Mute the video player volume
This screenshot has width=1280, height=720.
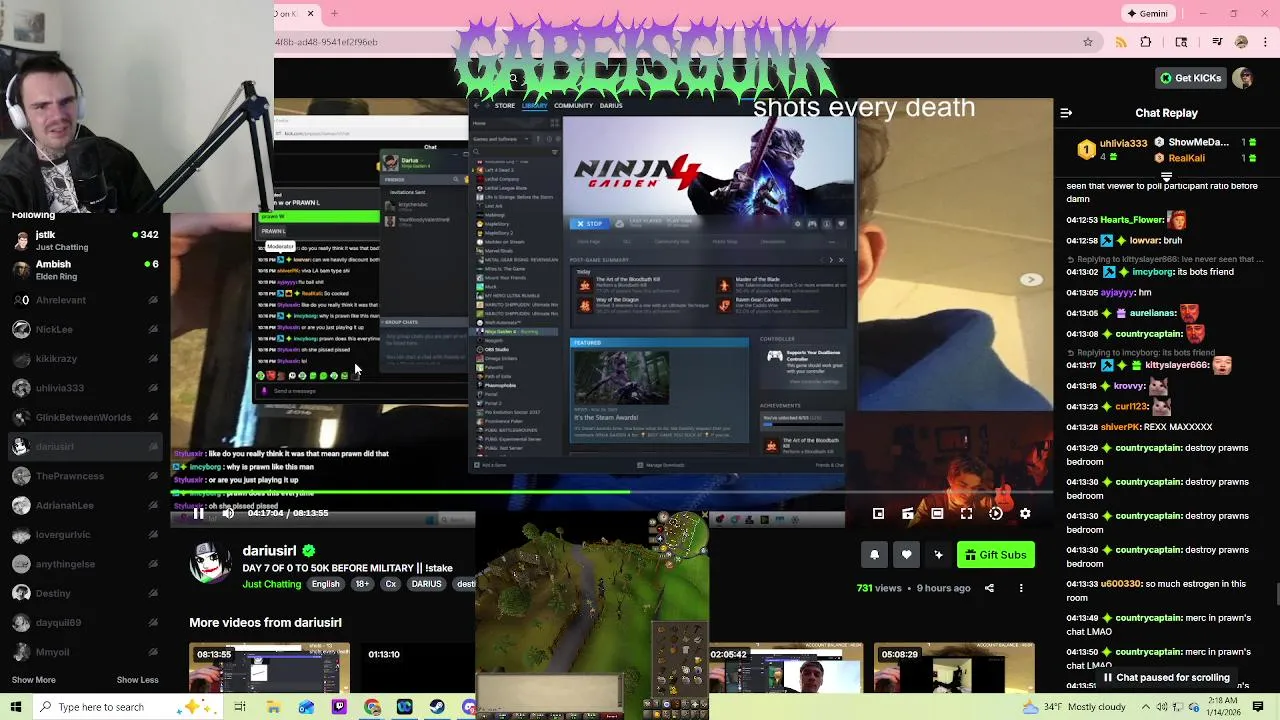click(x=228, y=513)
